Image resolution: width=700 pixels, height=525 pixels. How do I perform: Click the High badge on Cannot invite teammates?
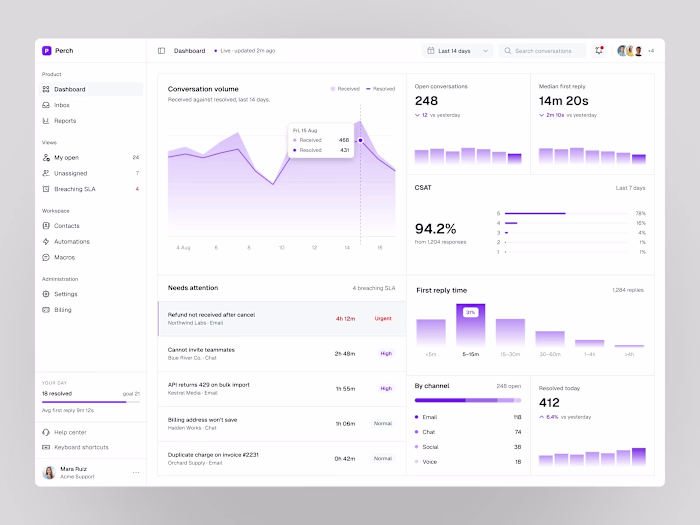coord(386,354)
